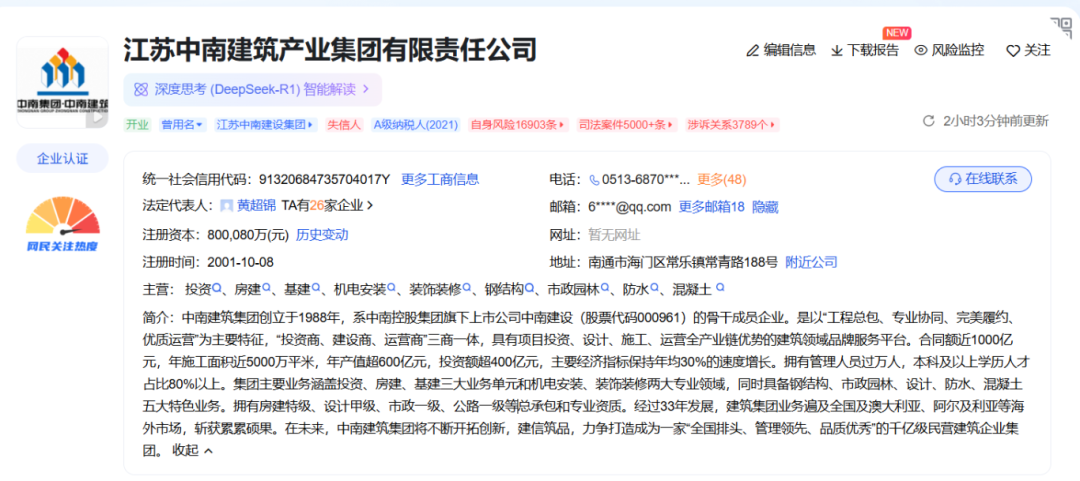The width and height of the screenshot is (1080, 481).
Task: Click the A级纳税人(2021) tag
Action: point(415,125)
